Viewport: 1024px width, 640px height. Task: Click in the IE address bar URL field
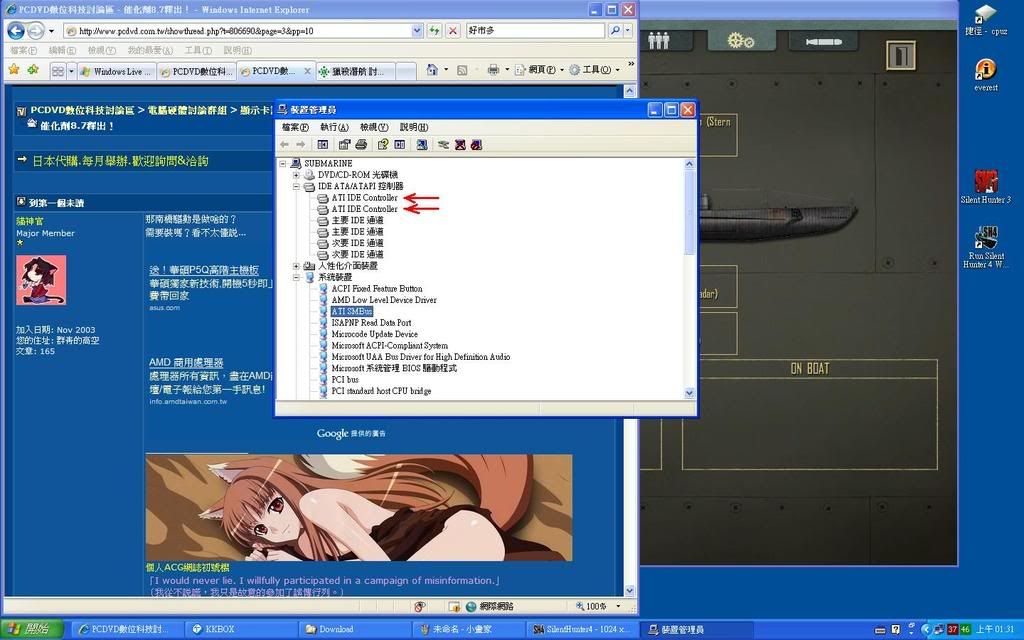pos(242,31)
